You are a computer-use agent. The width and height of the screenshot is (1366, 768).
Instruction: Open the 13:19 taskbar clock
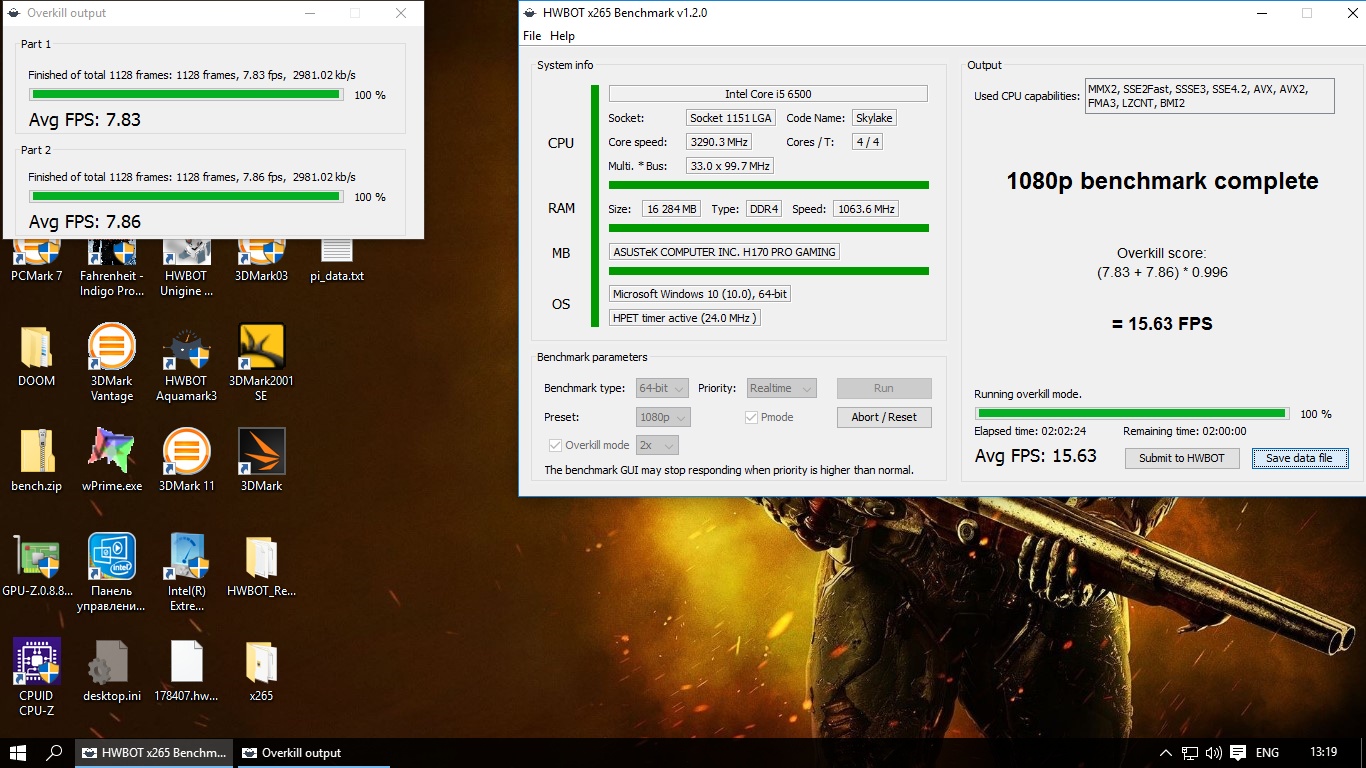tap(1323, 753)
